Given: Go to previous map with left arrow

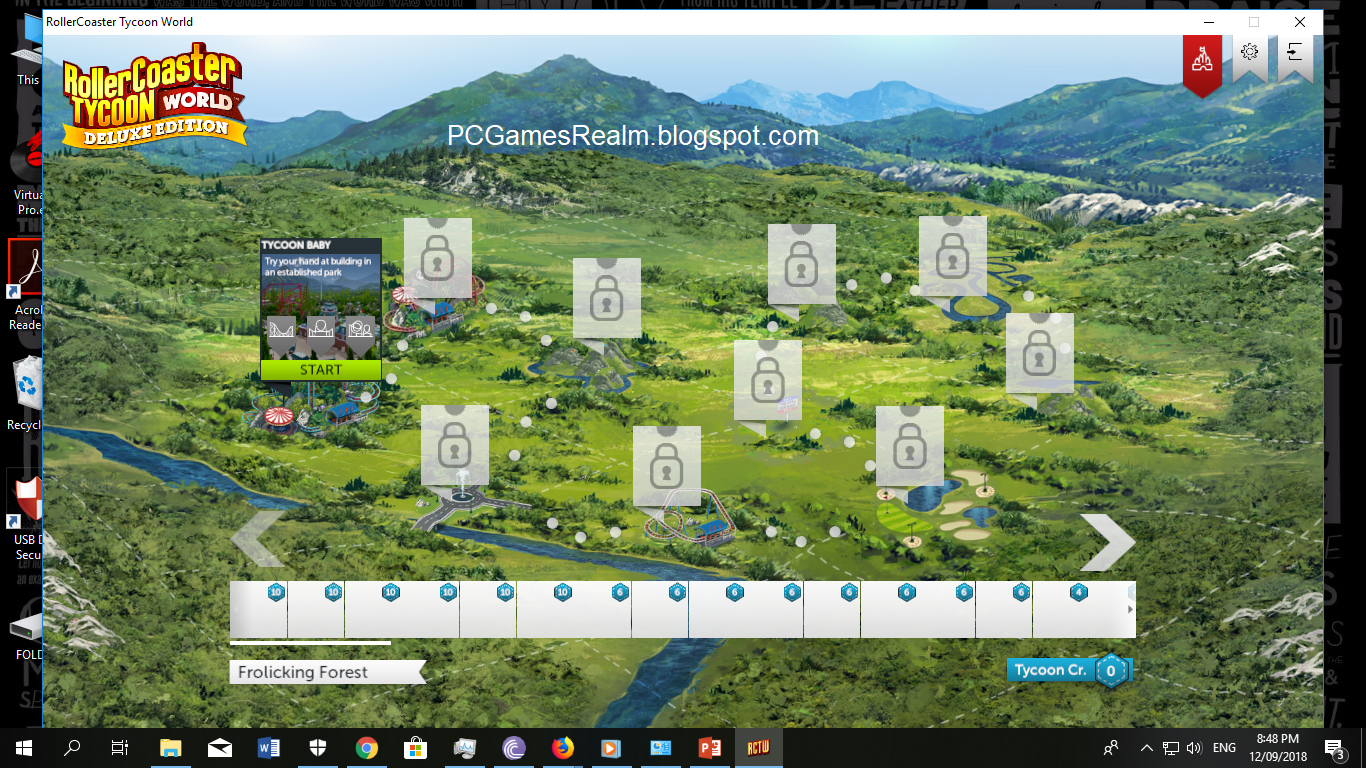Looking at the screenshot, I should click(x=257, y=539).
